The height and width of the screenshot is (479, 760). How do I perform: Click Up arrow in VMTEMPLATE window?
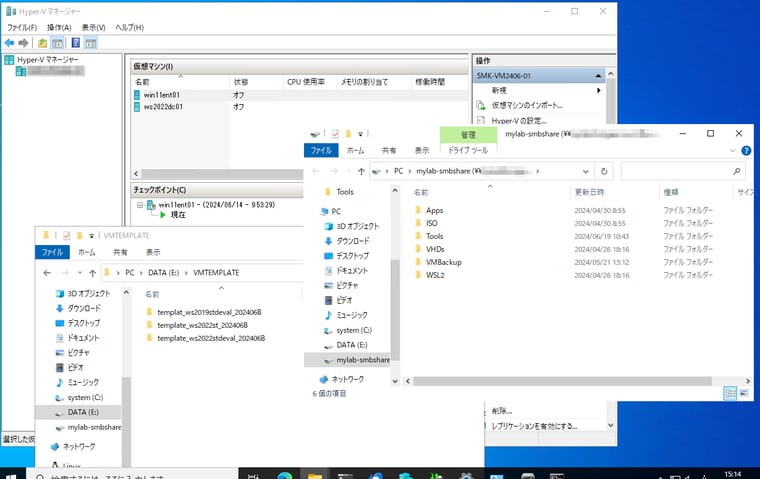pos(92,273)
